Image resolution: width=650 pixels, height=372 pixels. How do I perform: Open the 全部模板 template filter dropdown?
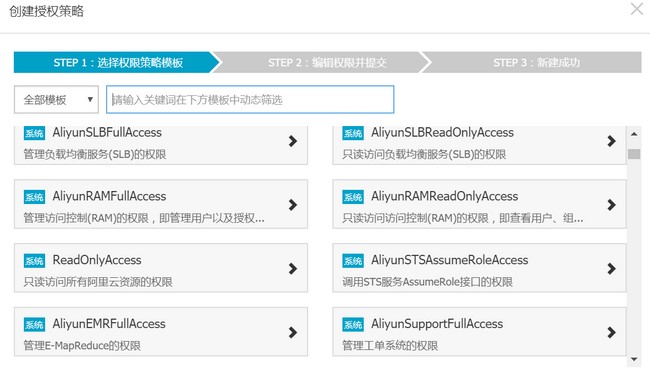tap(56, 100)
